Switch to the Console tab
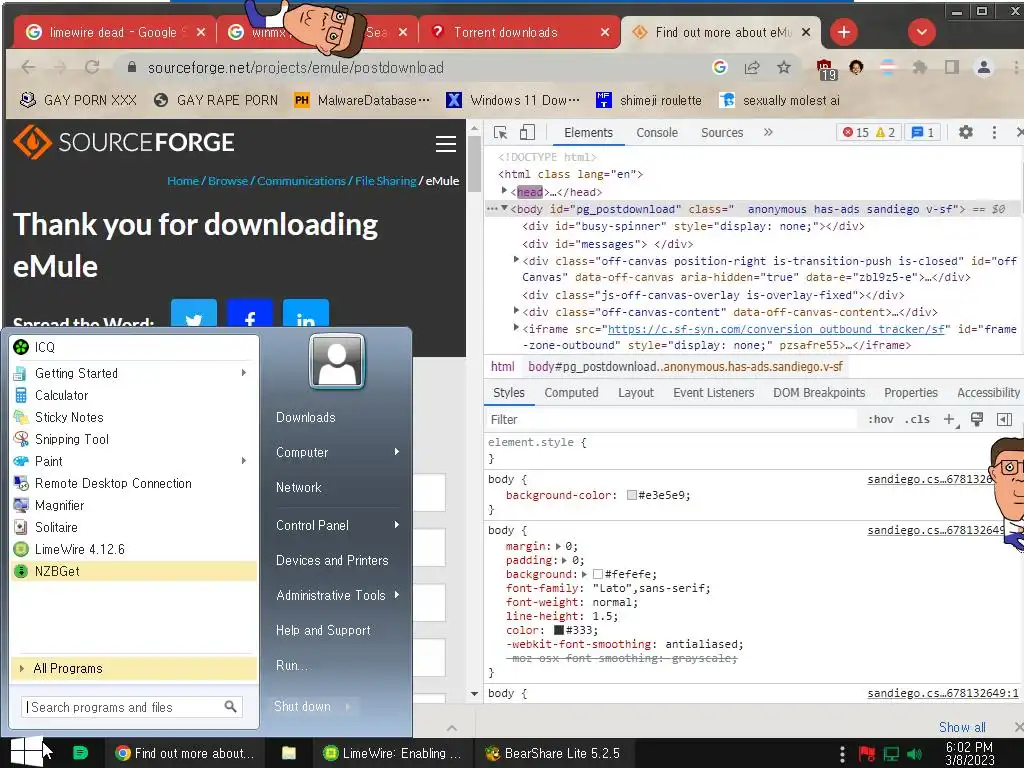 click(657, 133)
